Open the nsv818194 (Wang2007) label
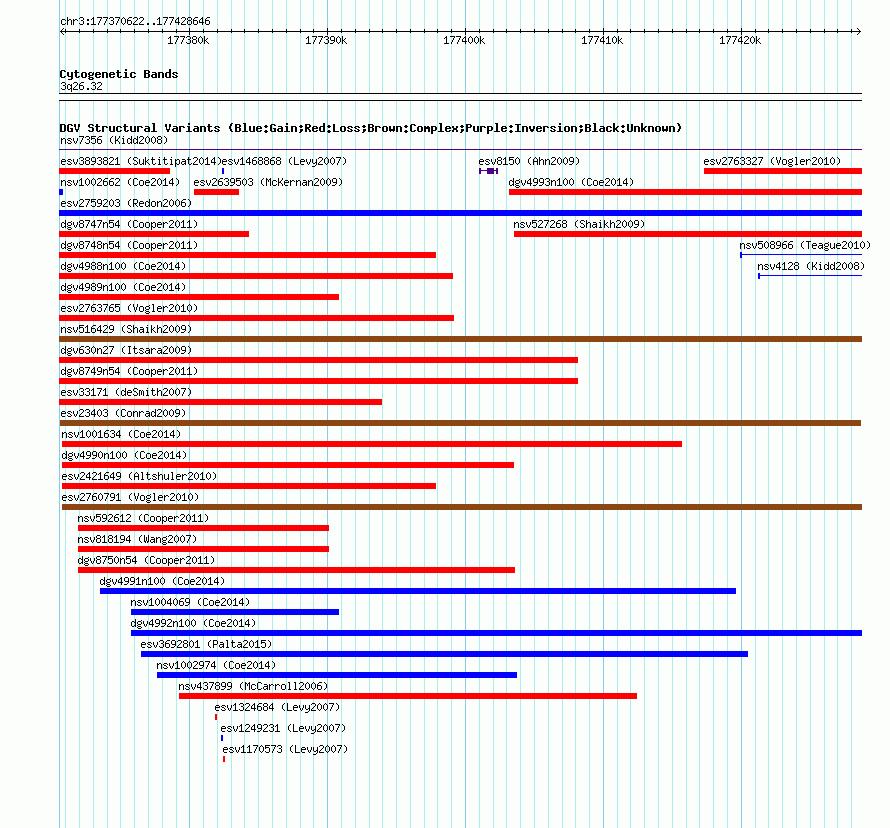This screenshot has height=828, width=890. pos(137,539)
